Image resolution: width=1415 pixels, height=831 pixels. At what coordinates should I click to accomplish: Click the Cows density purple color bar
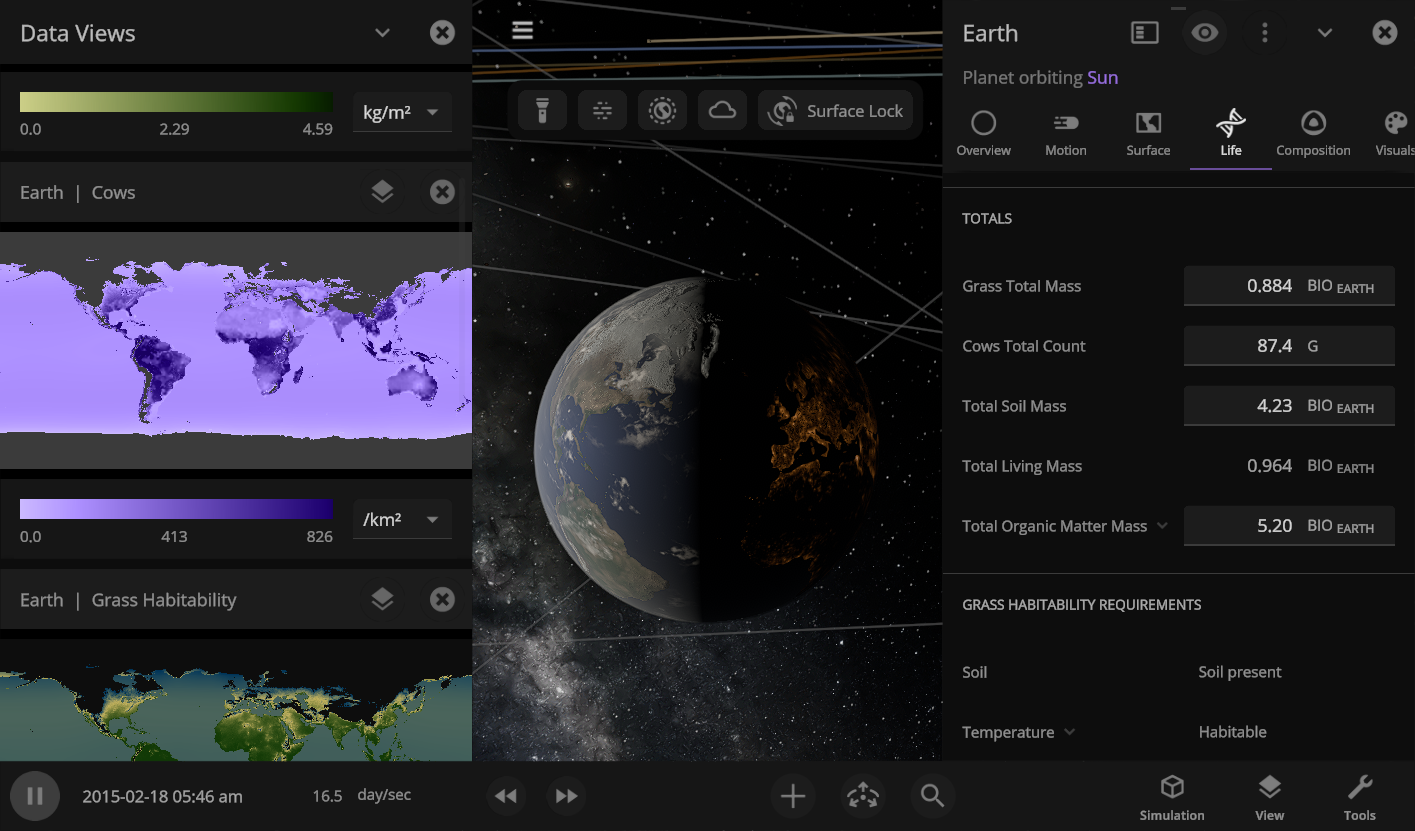pos(176,509)
